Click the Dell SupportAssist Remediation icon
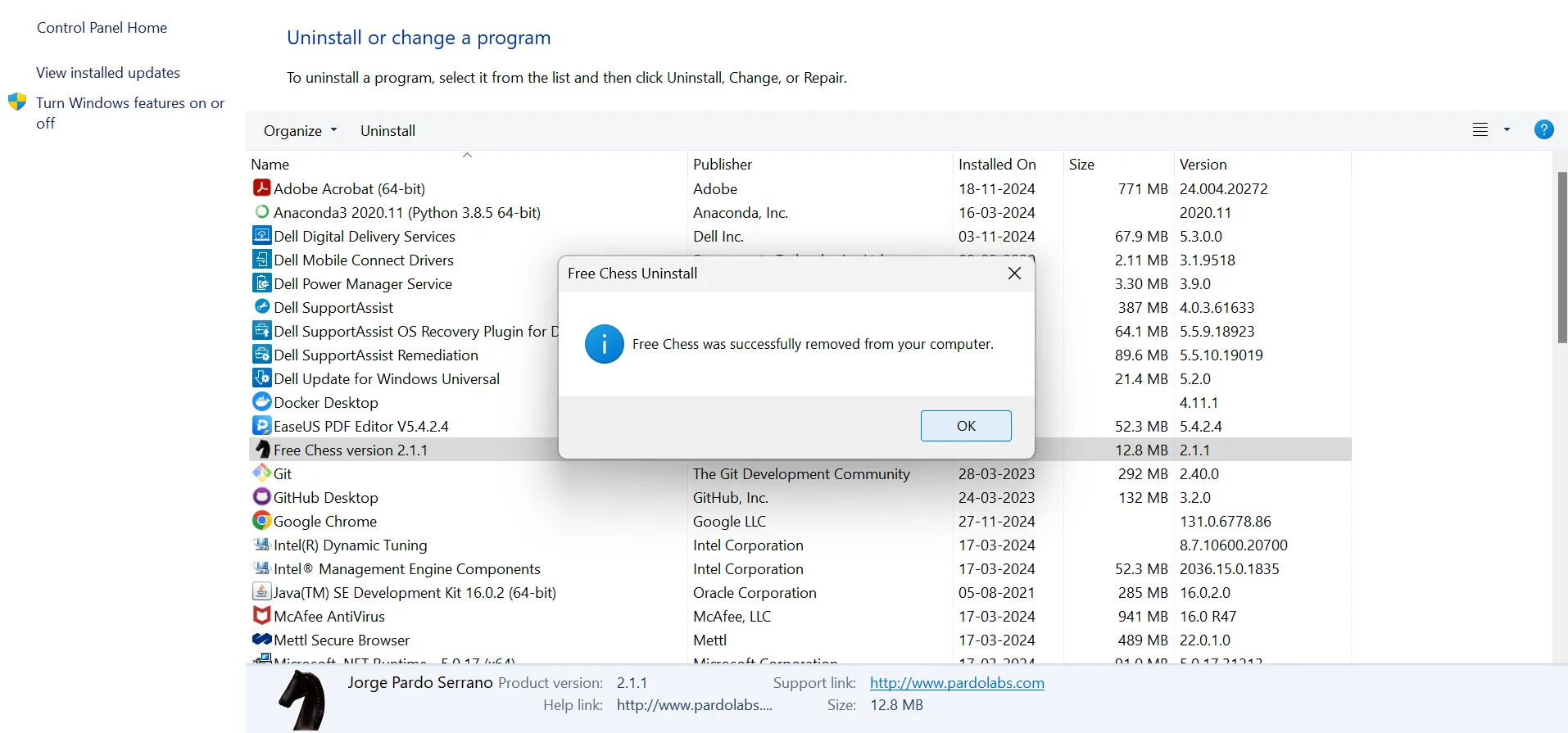This screenshot has height=733, width=1568. pos(261,354)
